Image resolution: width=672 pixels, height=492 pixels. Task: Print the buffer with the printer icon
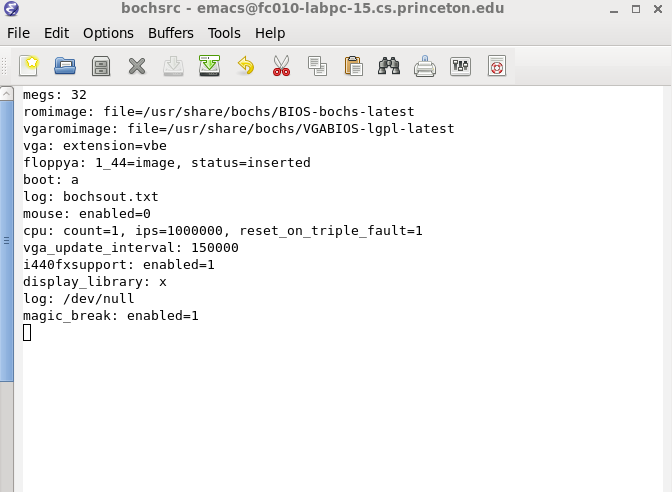point(425,66)
